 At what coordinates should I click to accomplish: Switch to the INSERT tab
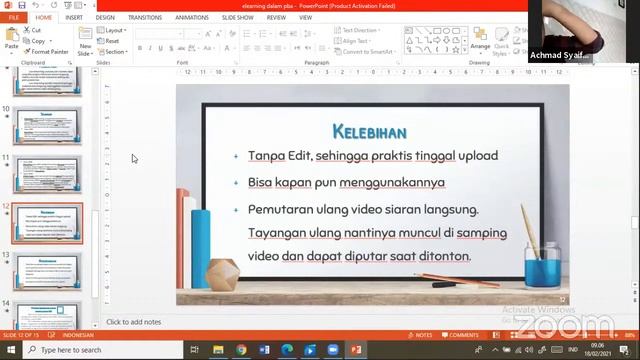(x=74, y=18)
